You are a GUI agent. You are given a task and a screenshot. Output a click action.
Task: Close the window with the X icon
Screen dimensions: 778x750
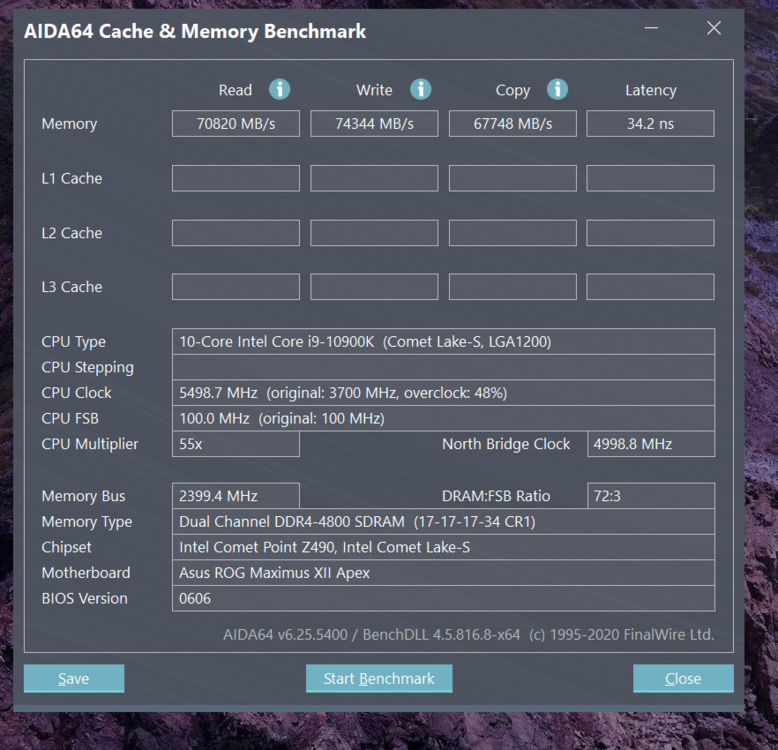pyautogui.click(x=714, y=28)
